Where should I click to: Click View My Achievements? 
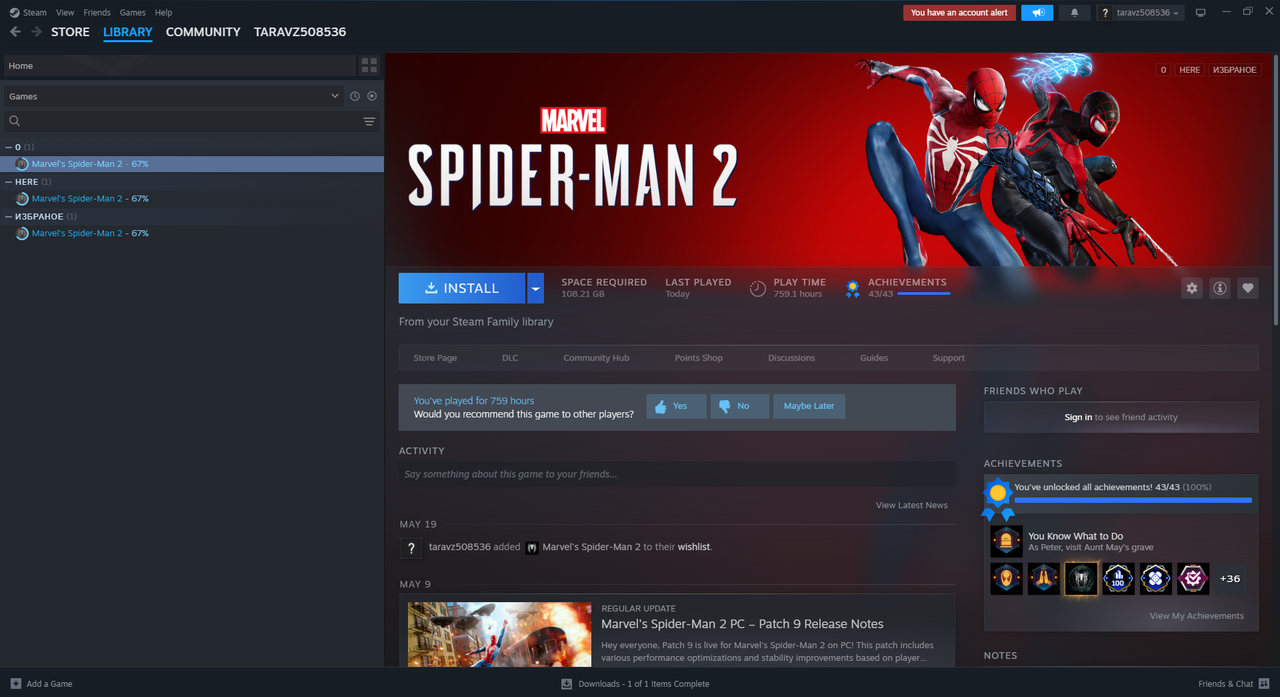pyautogui.click(x=1196, y=616)
